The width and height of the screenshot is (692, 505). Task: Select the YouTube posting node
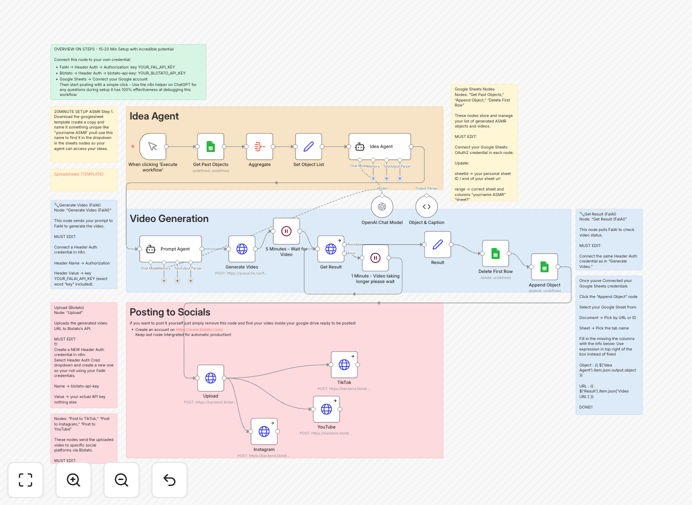click(x=326, y=409)
